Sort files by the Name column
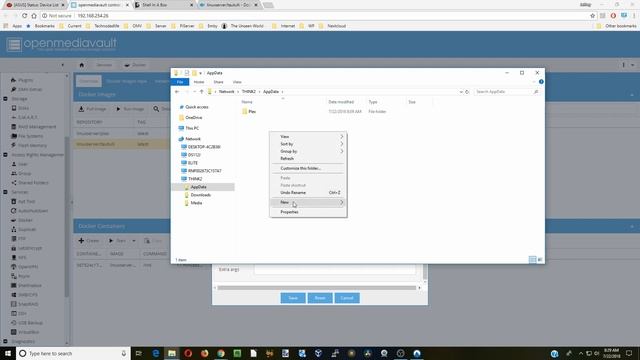The height and width of the screenshot is (360, 640). [x=247, y=102]
